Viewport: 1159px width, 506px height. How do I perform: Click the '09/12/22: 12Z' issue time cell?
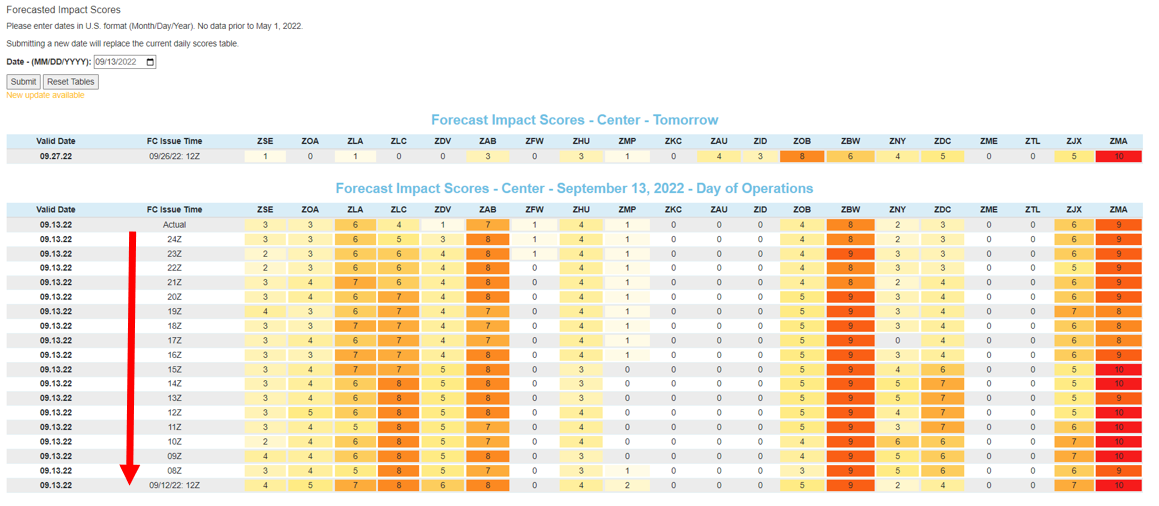tap(174, 486)
